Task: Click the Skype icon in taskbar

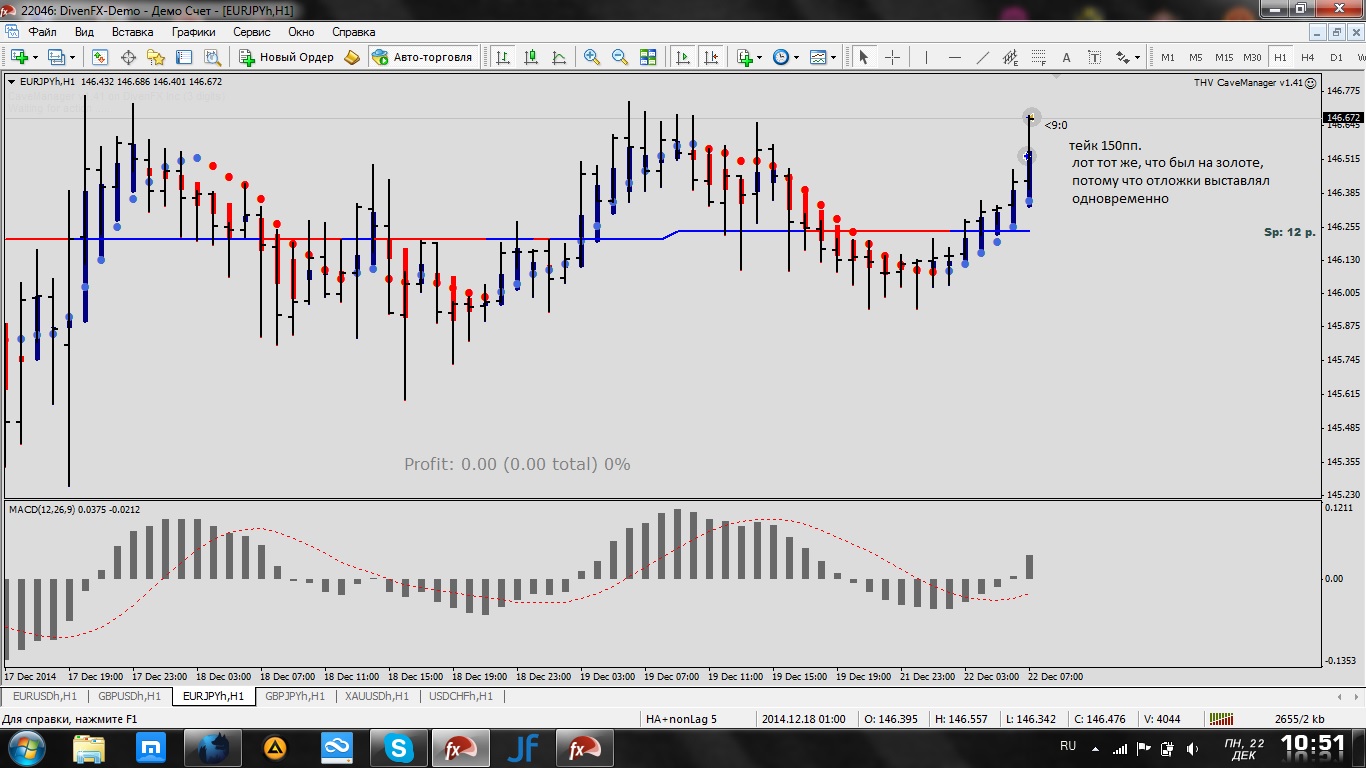Action: pyautogui.click(x=400, y=748)
